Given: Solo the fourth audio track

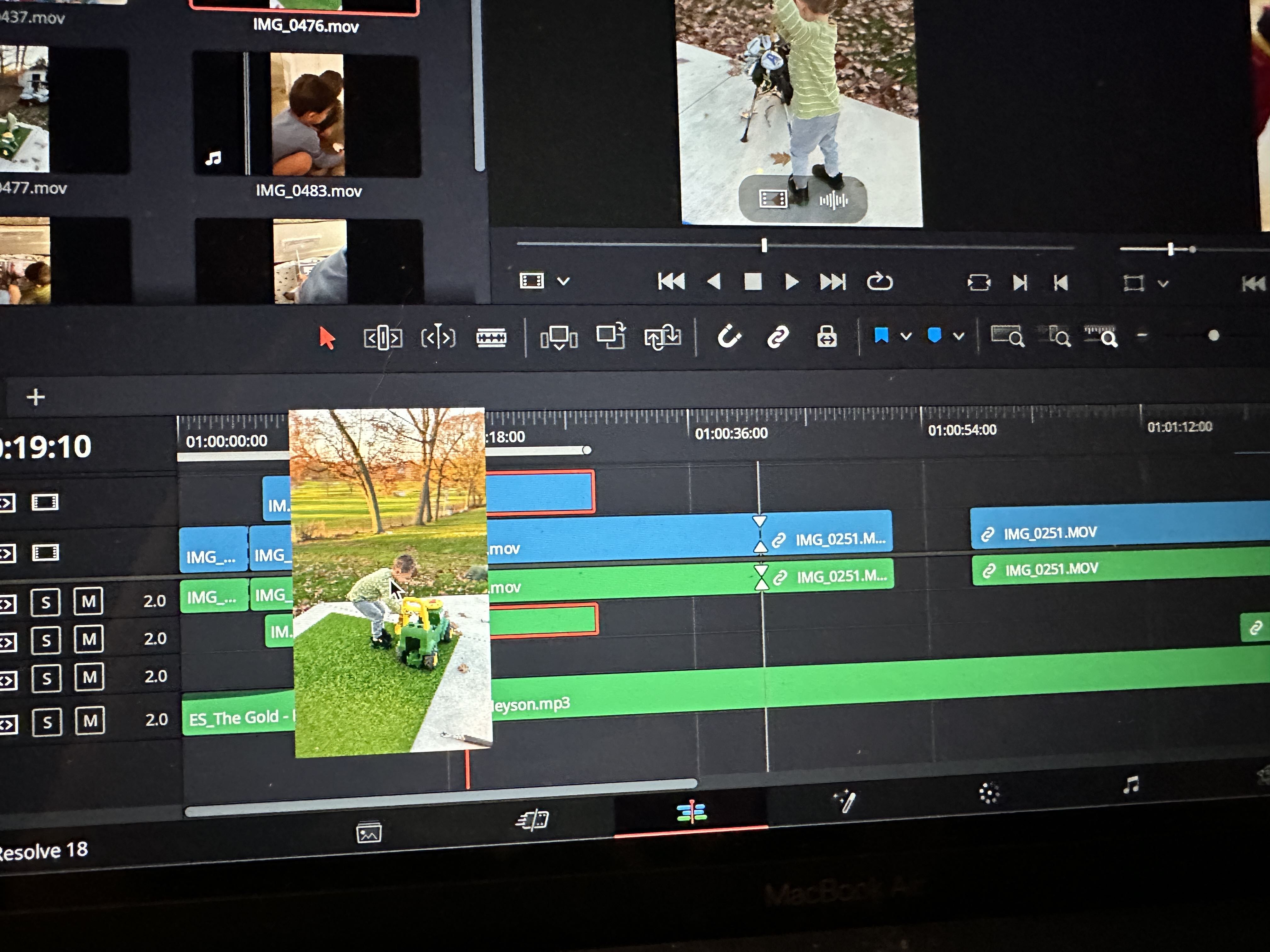Looking at the screenshot, I should click(x=47, y=722).
